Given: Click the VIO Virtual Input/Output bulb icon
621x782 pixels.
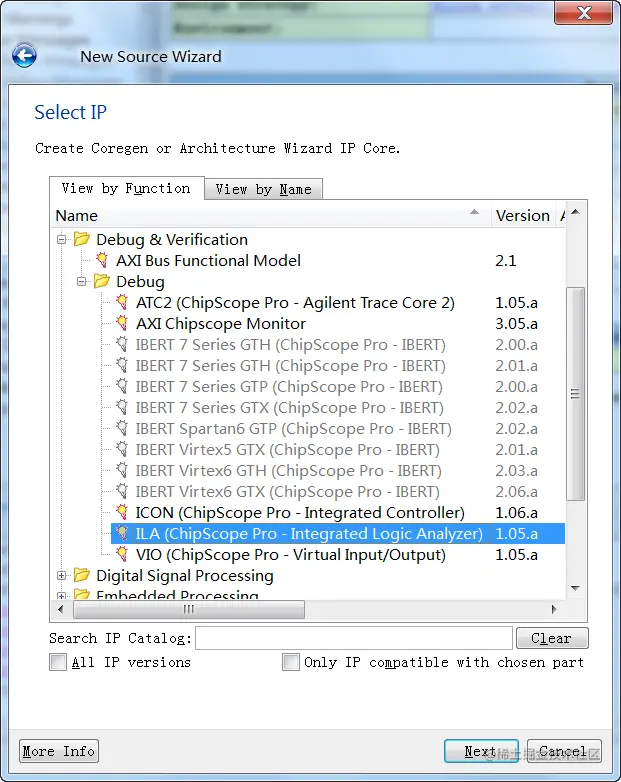Looking at the screenshot, I should (x=122, y=554).
